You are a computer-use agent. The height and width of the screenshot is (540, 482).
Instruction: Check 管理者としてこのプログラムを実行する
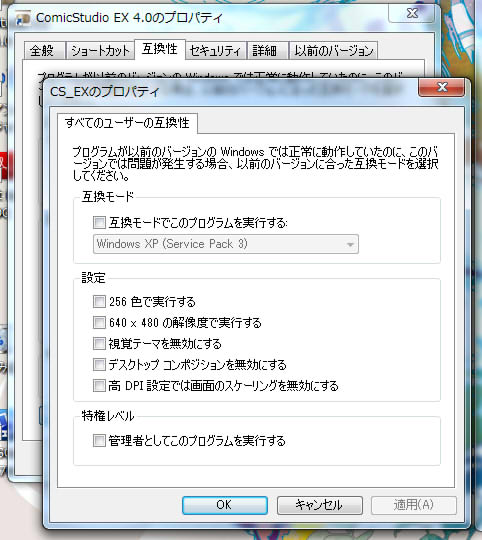pyautogui.click(x=99, y=440)
